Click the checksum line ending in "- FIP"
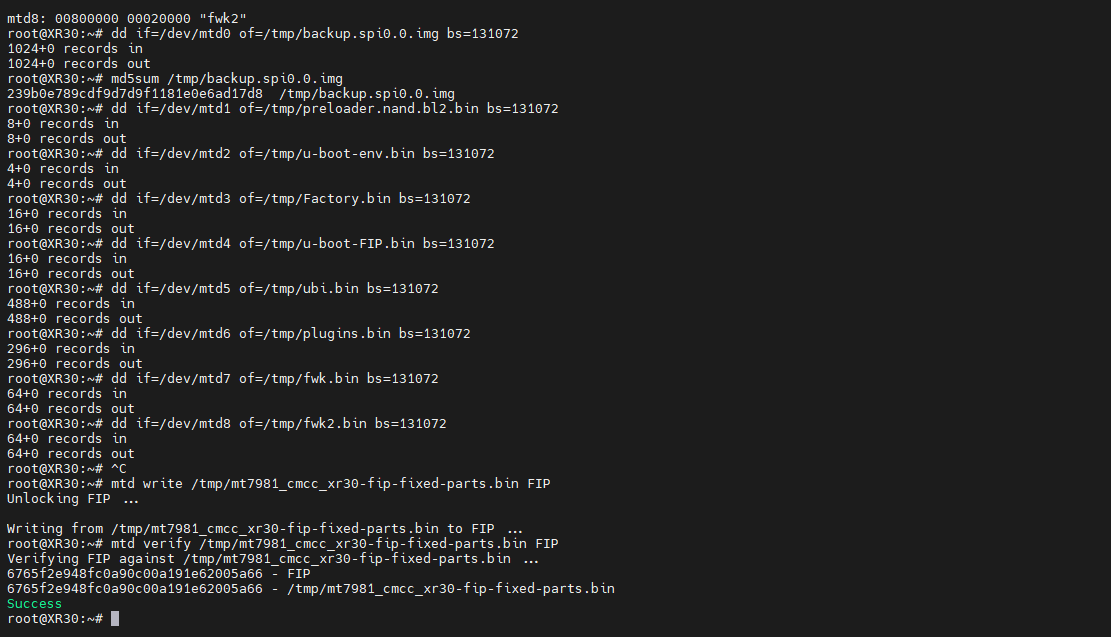This screenshot has height=637, width=1111. [158, 574]
